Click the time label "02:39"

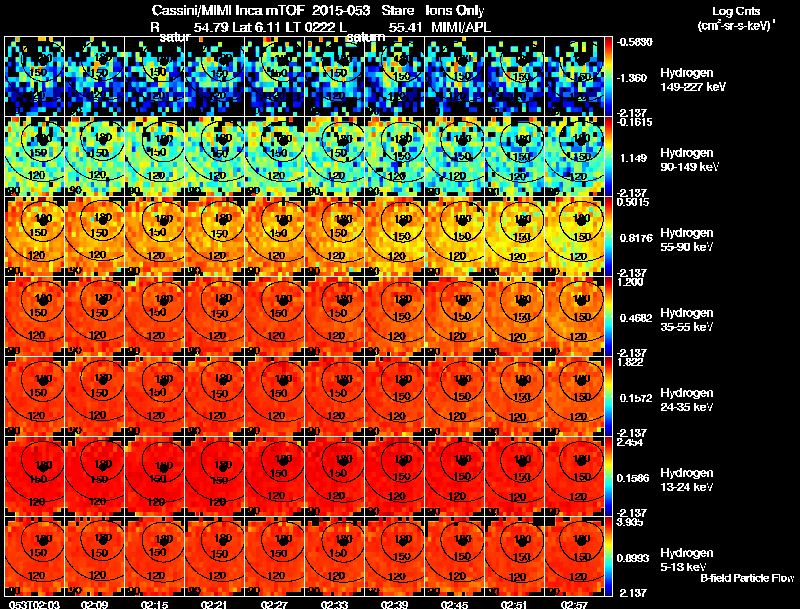tap(394, 604)
